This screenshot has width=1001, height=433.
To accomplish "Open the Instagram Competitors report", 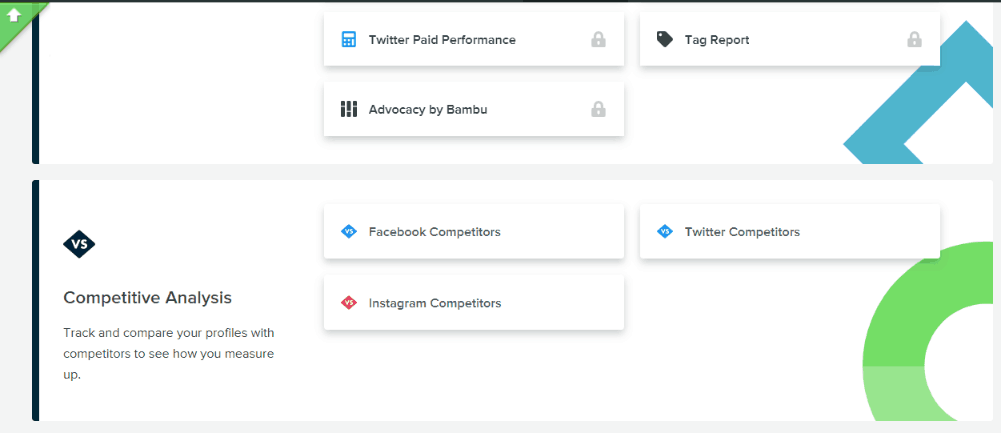I will click(474, 303).
